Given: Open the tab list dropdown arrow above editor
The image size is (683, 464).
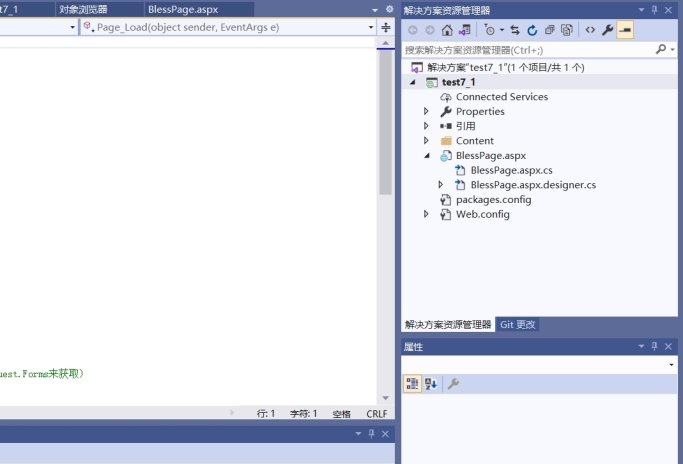Looking at the screenshot, I should point(375,10).
